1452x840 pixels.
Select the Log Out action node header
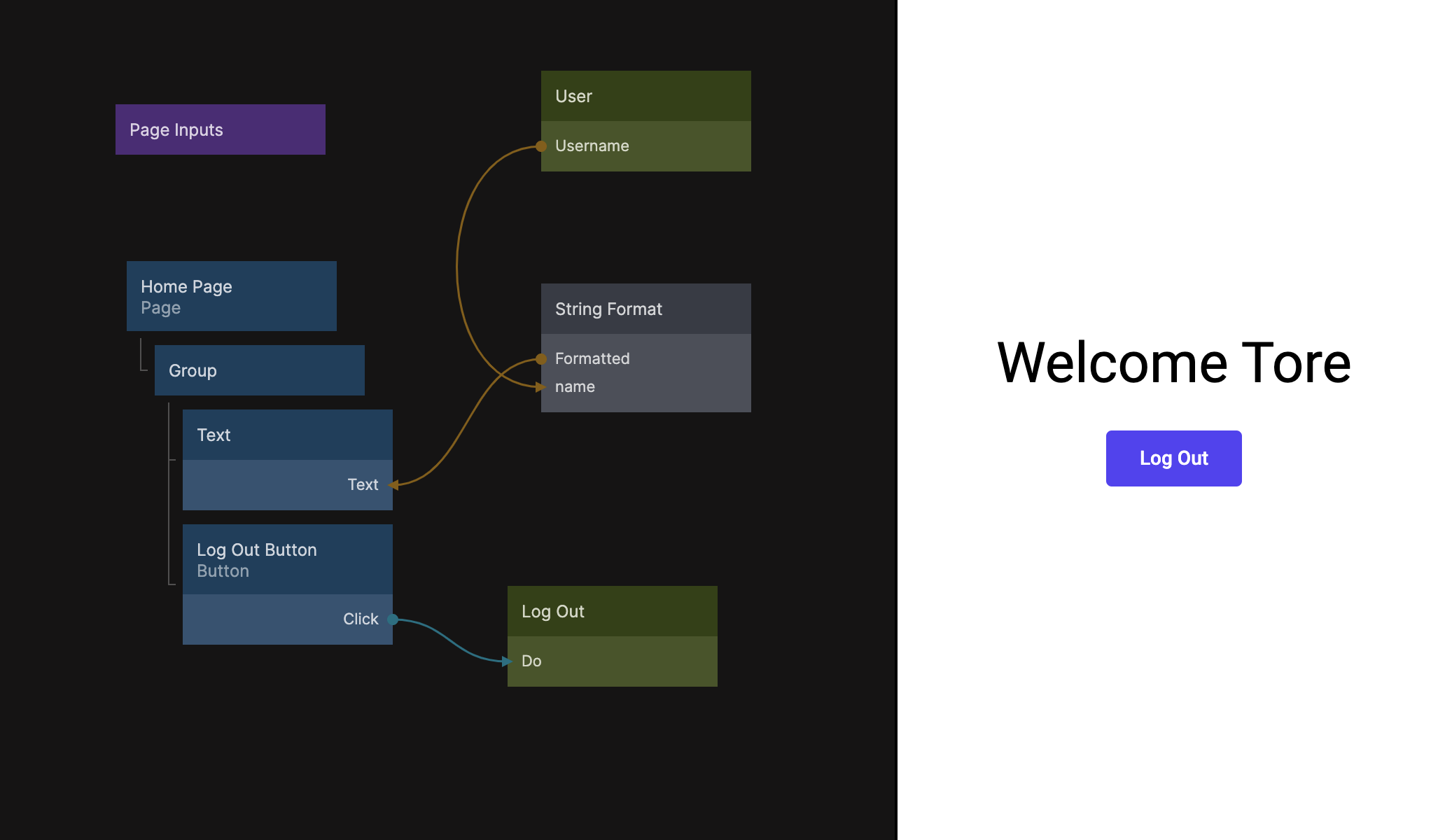tap(612, 611)
